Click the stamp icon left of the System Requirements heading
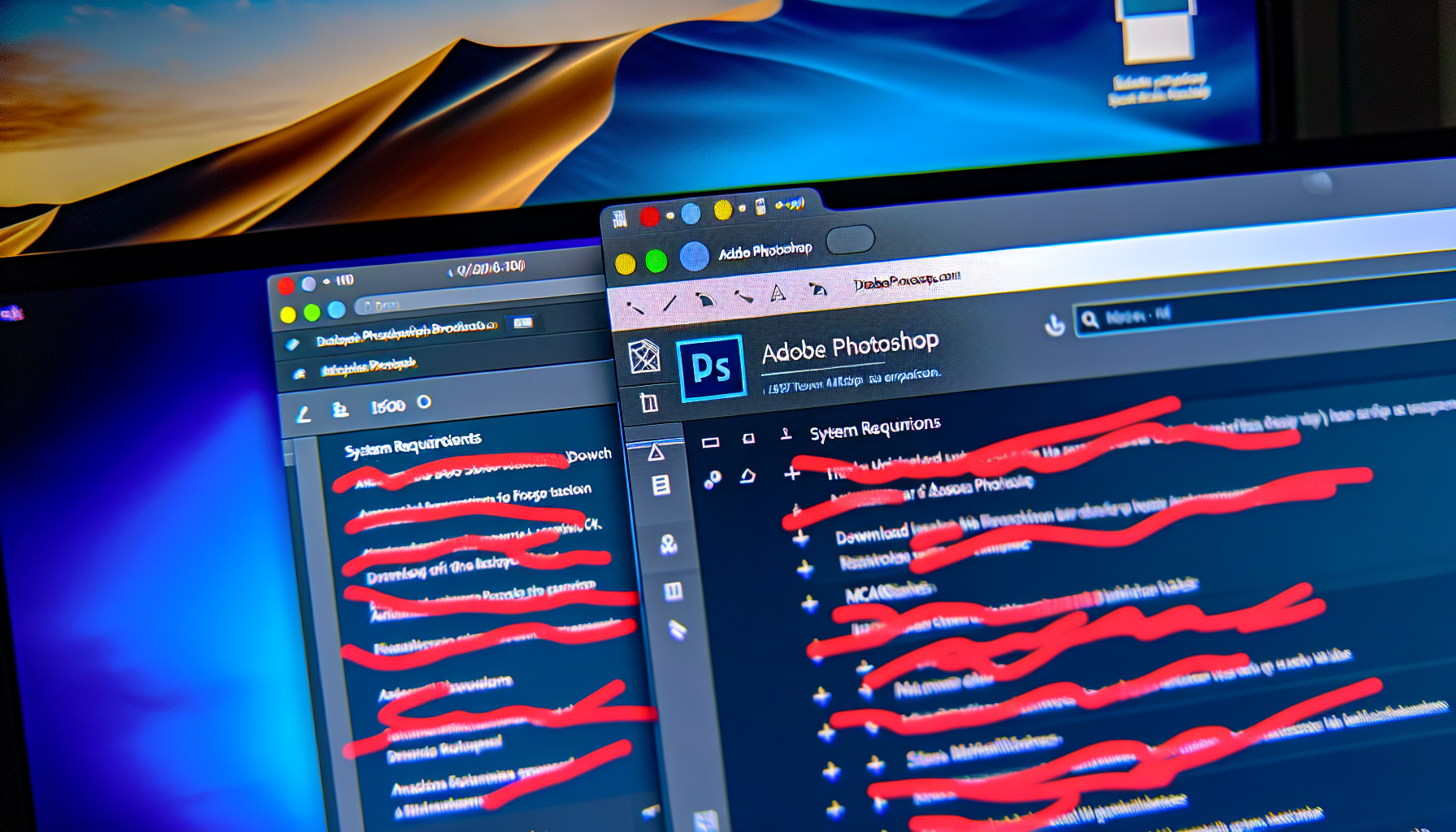The height and width of the screenshot is (832, 1456). 786,434
